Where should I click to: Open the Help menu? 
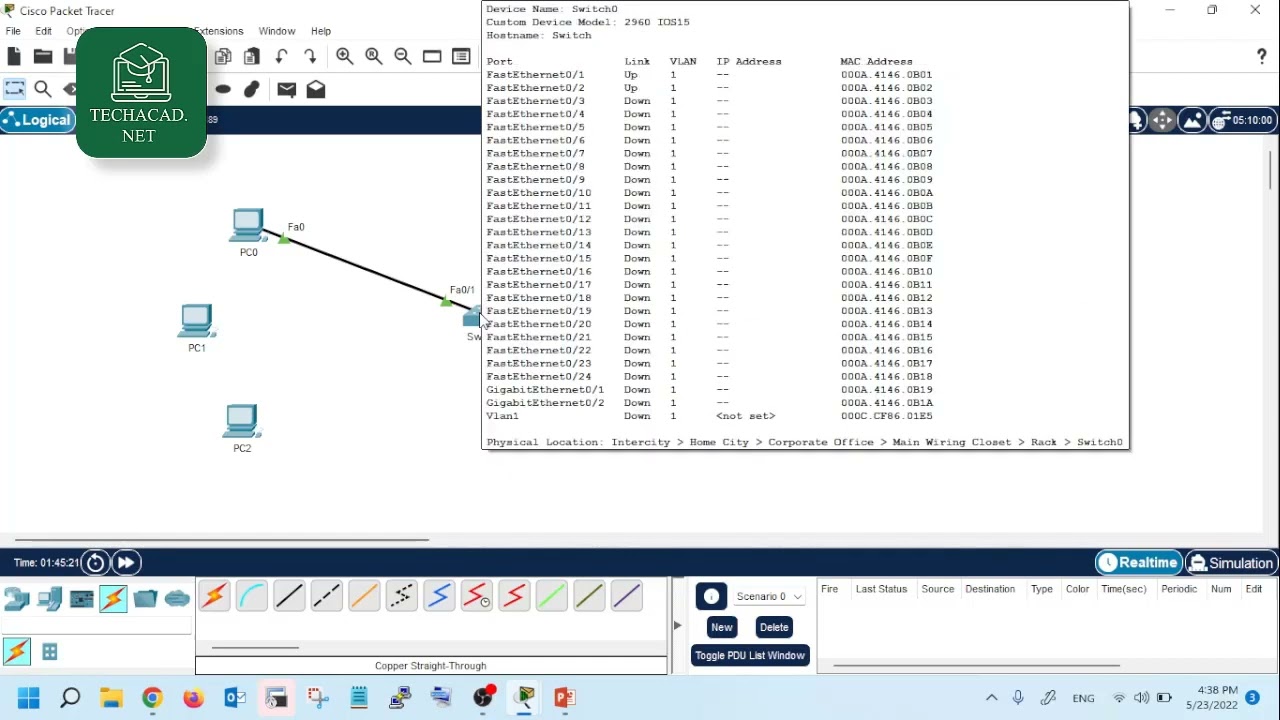point(321,31)
